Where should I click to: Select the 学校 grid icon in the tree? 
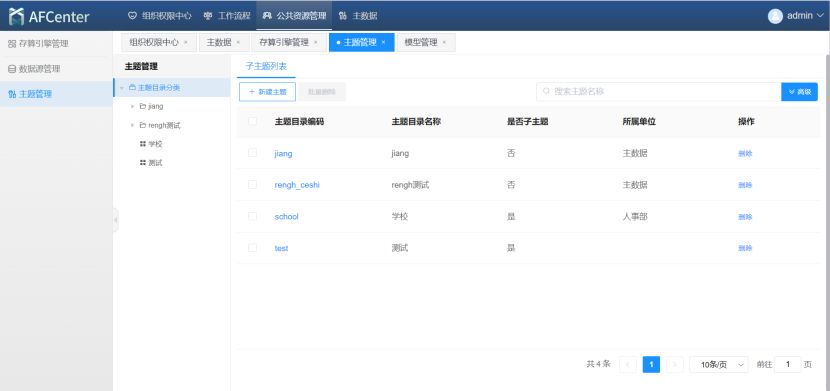[x=142, y=144]
